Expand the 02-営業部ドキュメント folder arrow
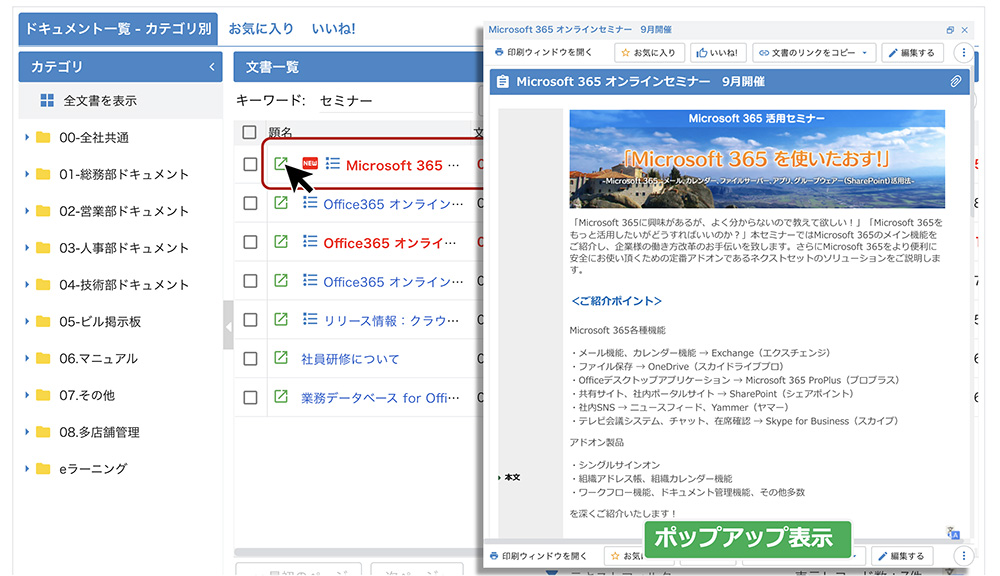The width and height of the screenshot is (1000, 576). 27,210
